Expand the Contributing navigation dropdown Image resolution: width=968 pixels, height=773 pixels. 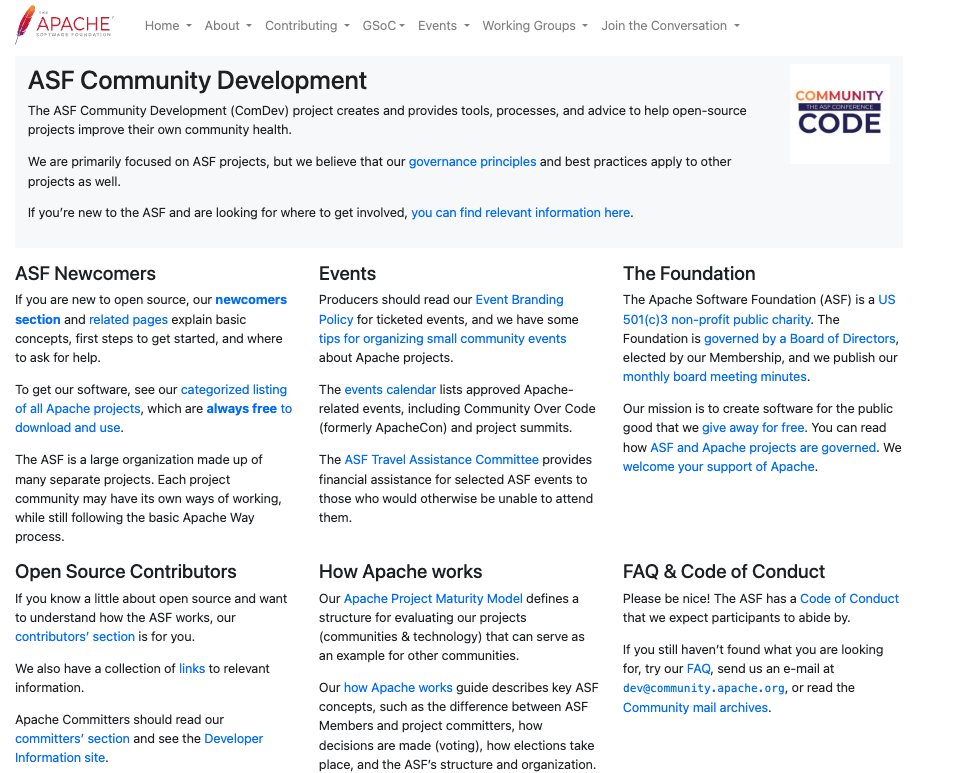pyautogui.click(x=307, y=26)
